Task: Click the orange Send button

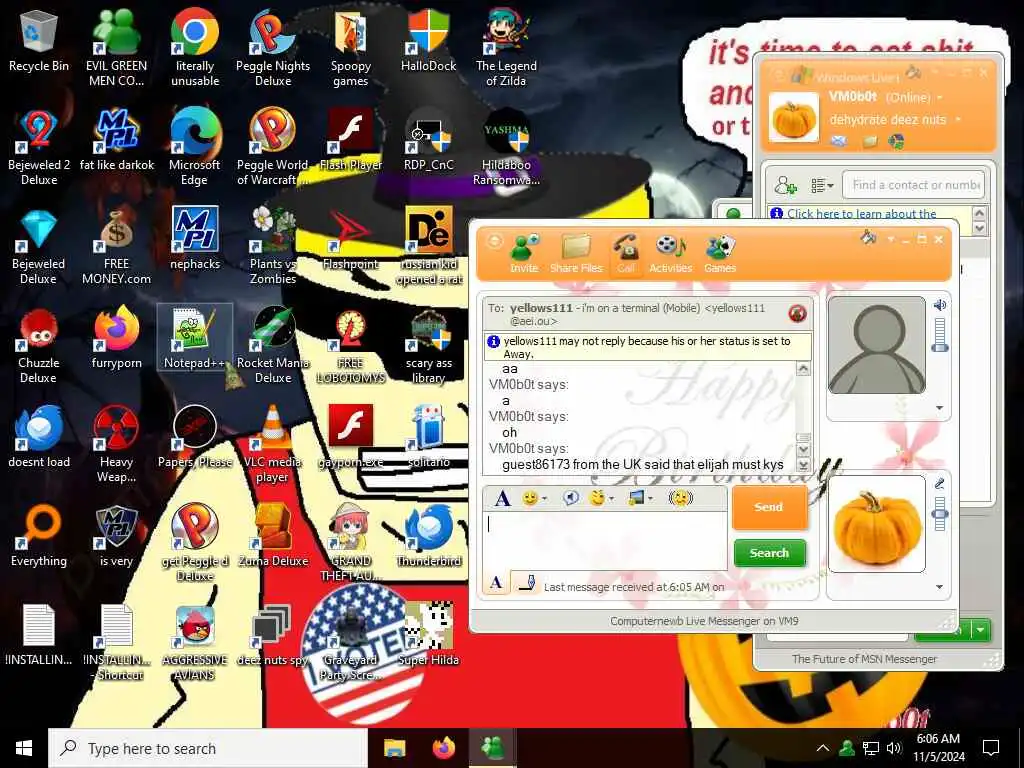Action: (x=769, y=507)
